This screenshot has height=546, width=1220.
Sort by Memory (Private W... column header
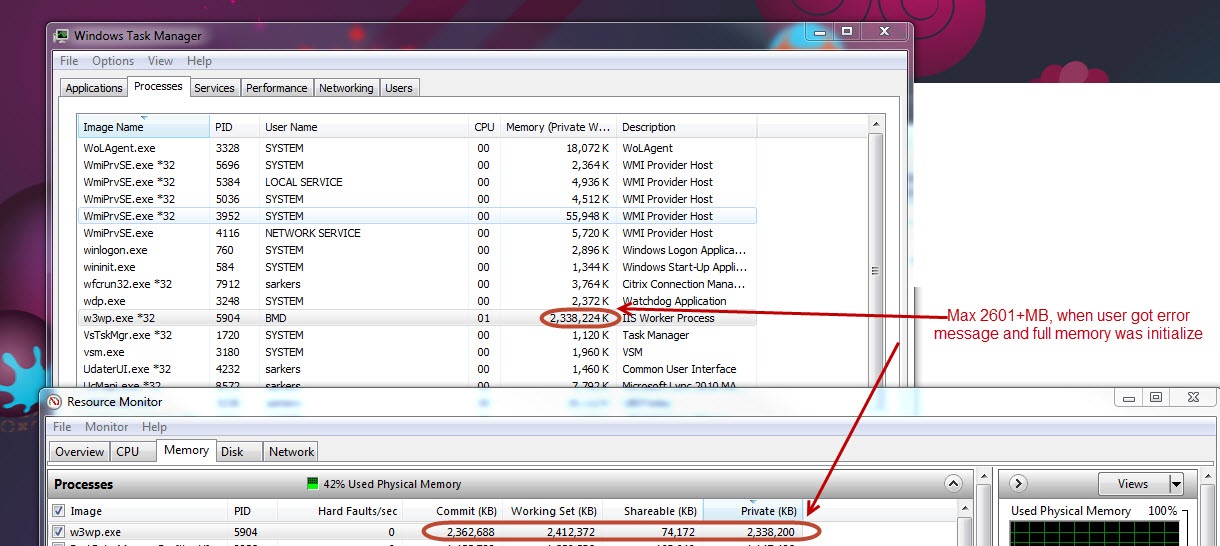558,127
